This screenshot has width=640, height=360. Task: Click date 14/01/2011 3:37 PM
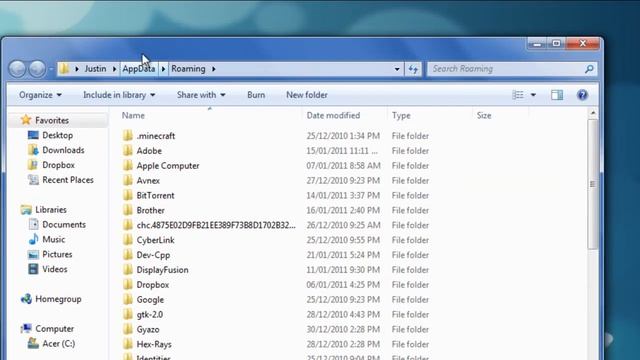[x=343, y=195]
